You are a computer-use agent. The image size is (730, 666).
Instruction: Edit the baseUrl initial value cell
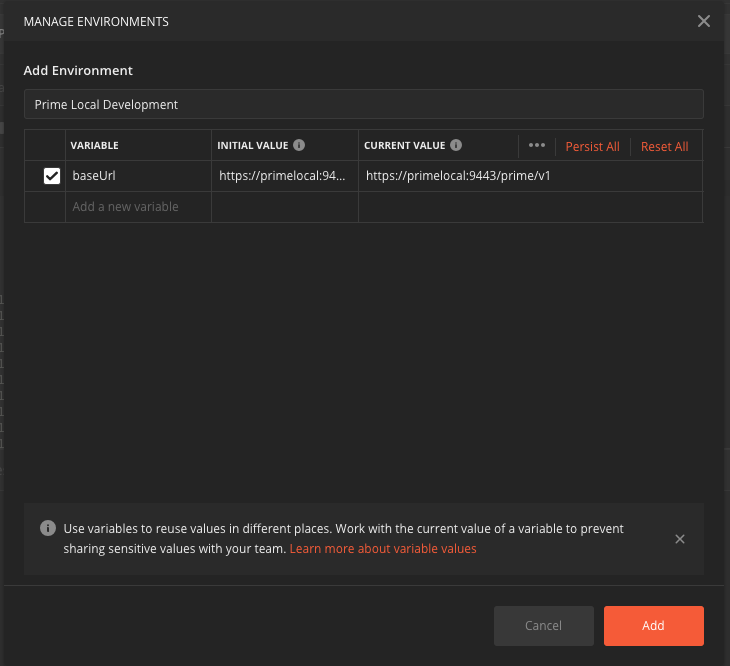(284, 176)
